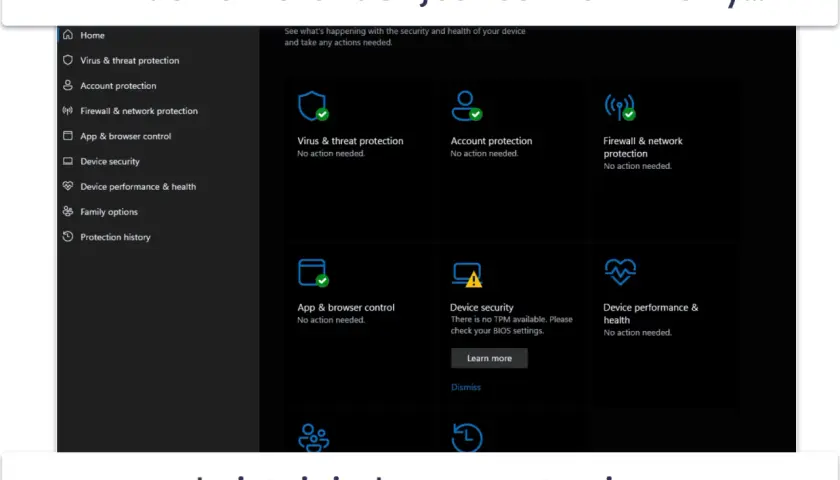This screenshot has height=480, width=840.
Task: Click 'No action needed' under Firewall & network protection
Action: (x=638, y=166)
